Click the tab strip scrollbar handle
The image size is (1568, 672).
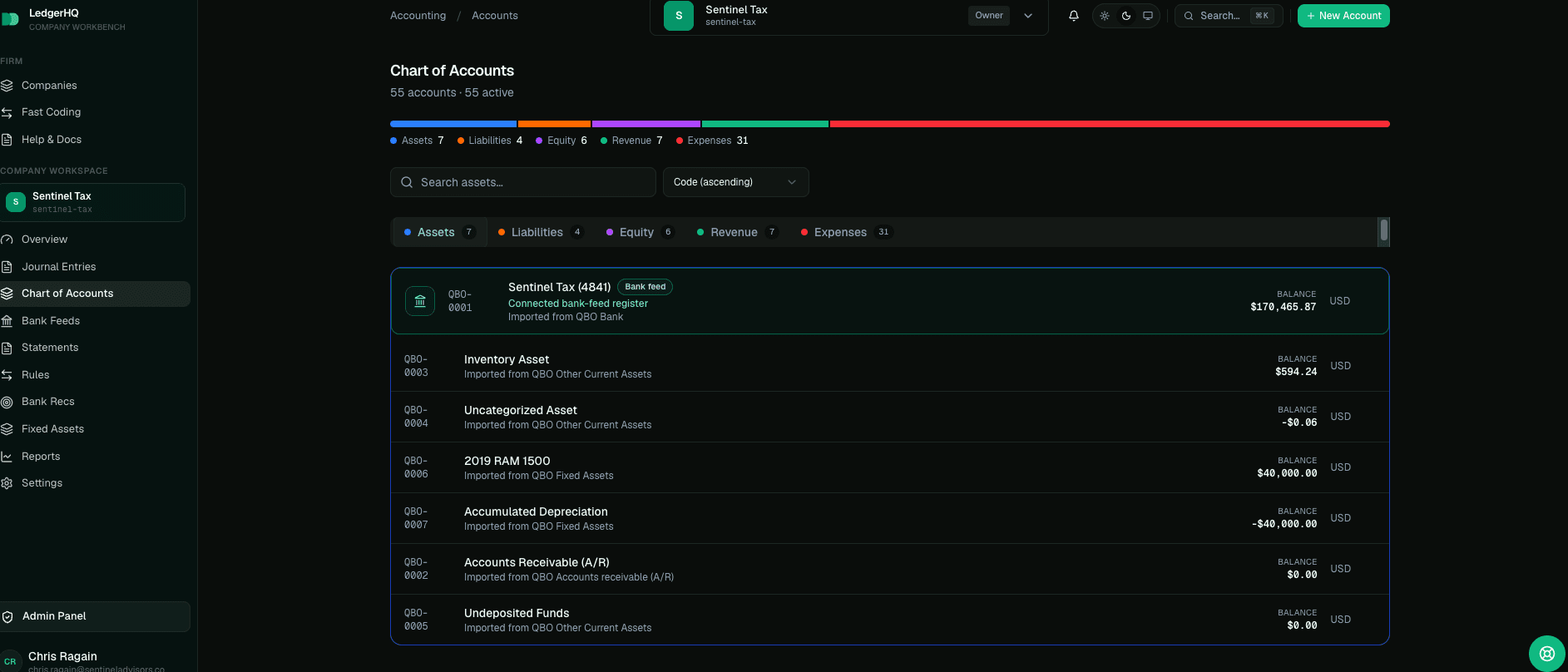pyautogui.click(x=1384, y=230)
